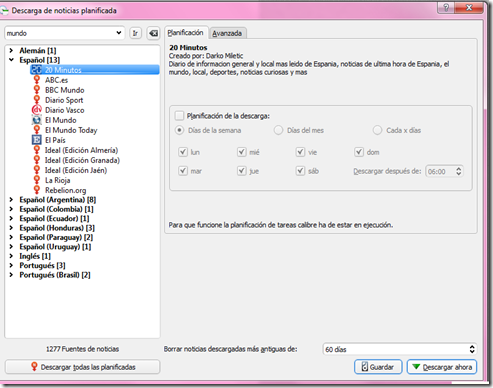The width and height of the screenshot is (493, 388).
Task: Adjust the 06:00 download time spinner
Action: tap(459, 171)
